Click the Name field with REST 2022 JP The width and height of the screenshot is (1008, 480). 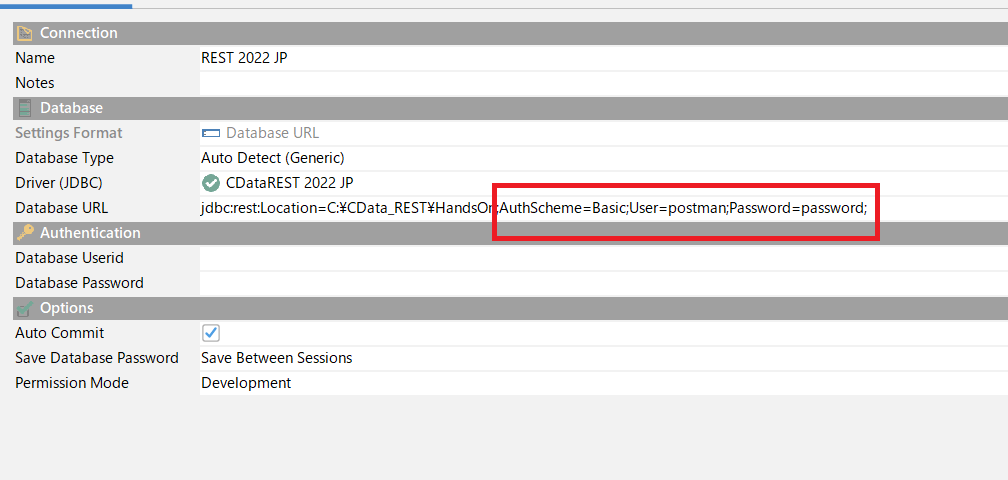coord(600,58)
